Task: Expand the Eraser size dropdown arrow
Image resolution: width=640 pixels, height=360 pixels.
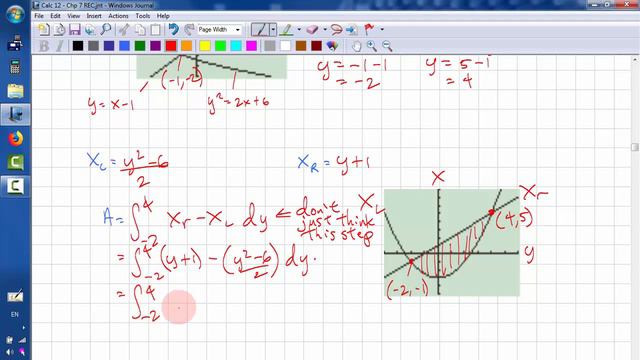Action: click(x=325, y=29)
